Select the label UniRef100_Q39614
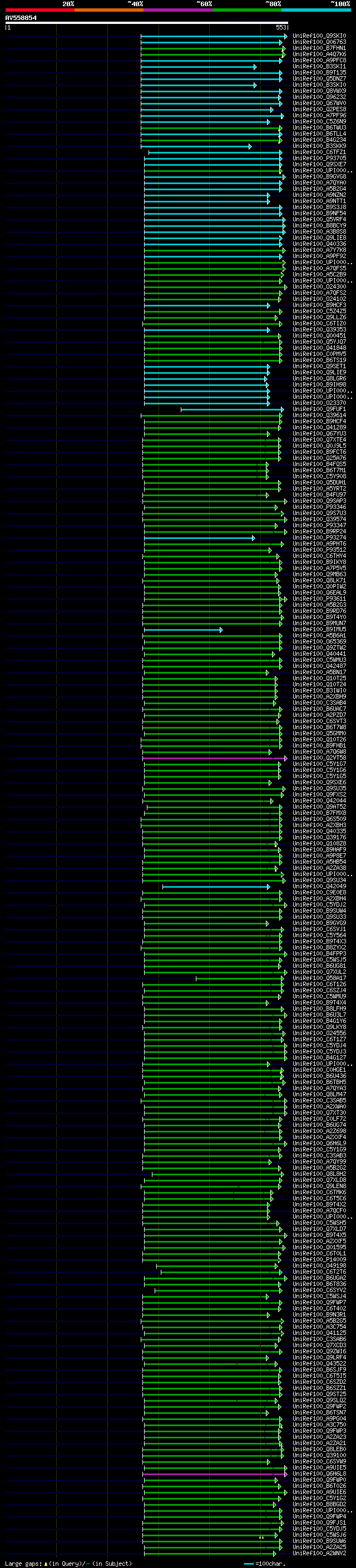This screenshot has height=1568, width=356. 319,416
